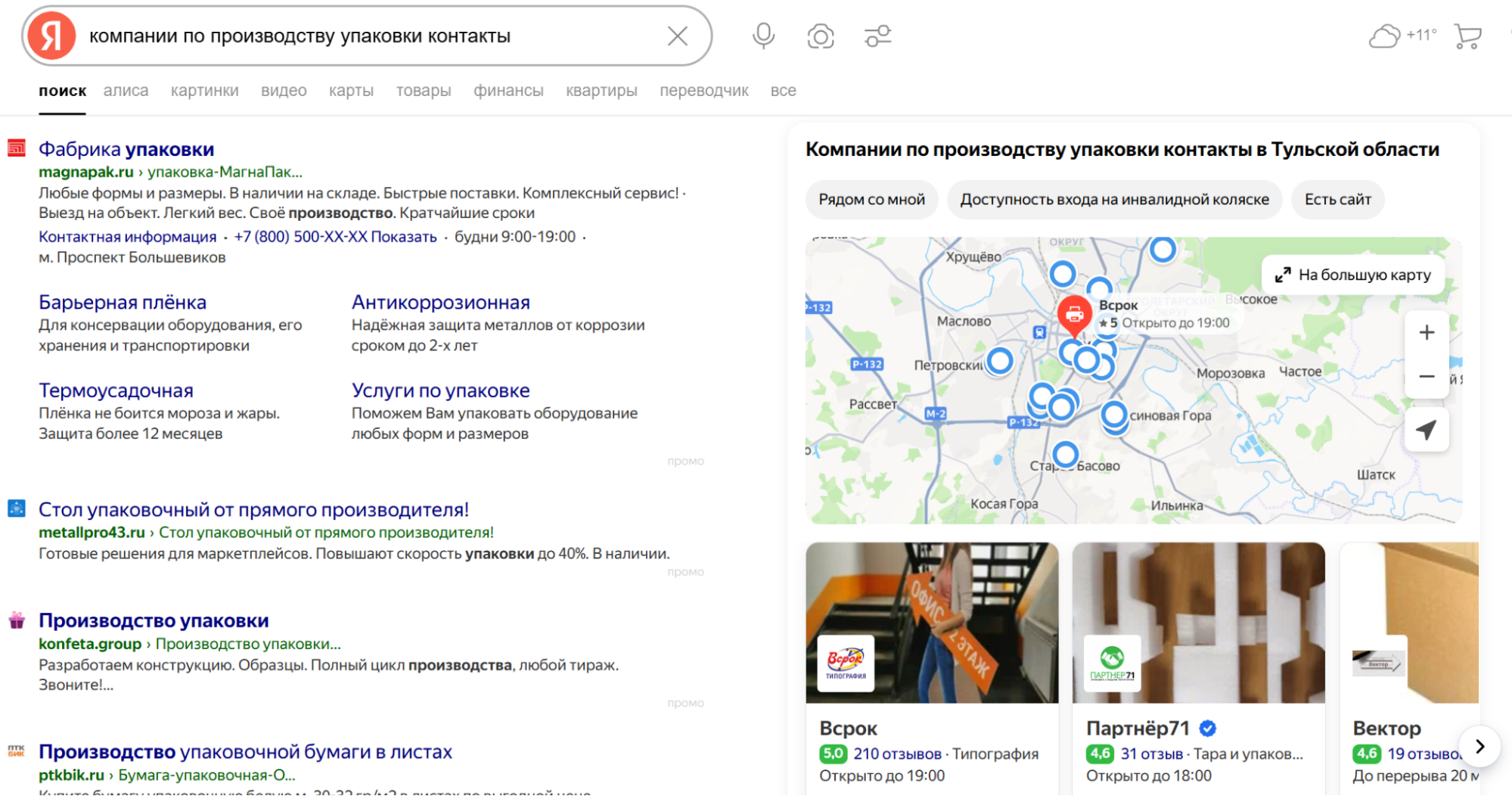This screenshot has width=1512, height=796.
Task: Click the red Всрок map pin
Action: (x=1074, y=315)
